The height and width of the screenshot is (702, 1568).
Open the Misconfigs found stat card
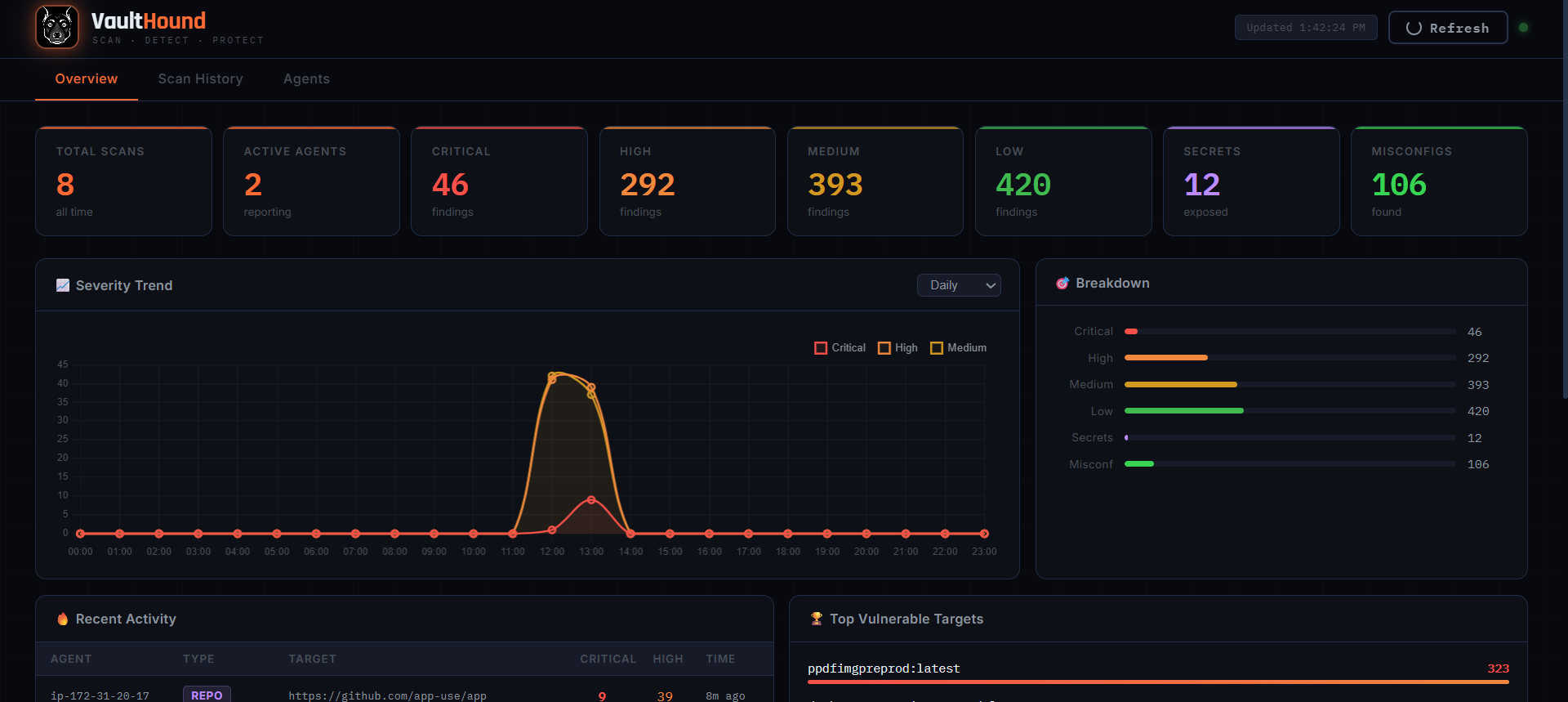pyautogui.click(x=1439, y=181)
